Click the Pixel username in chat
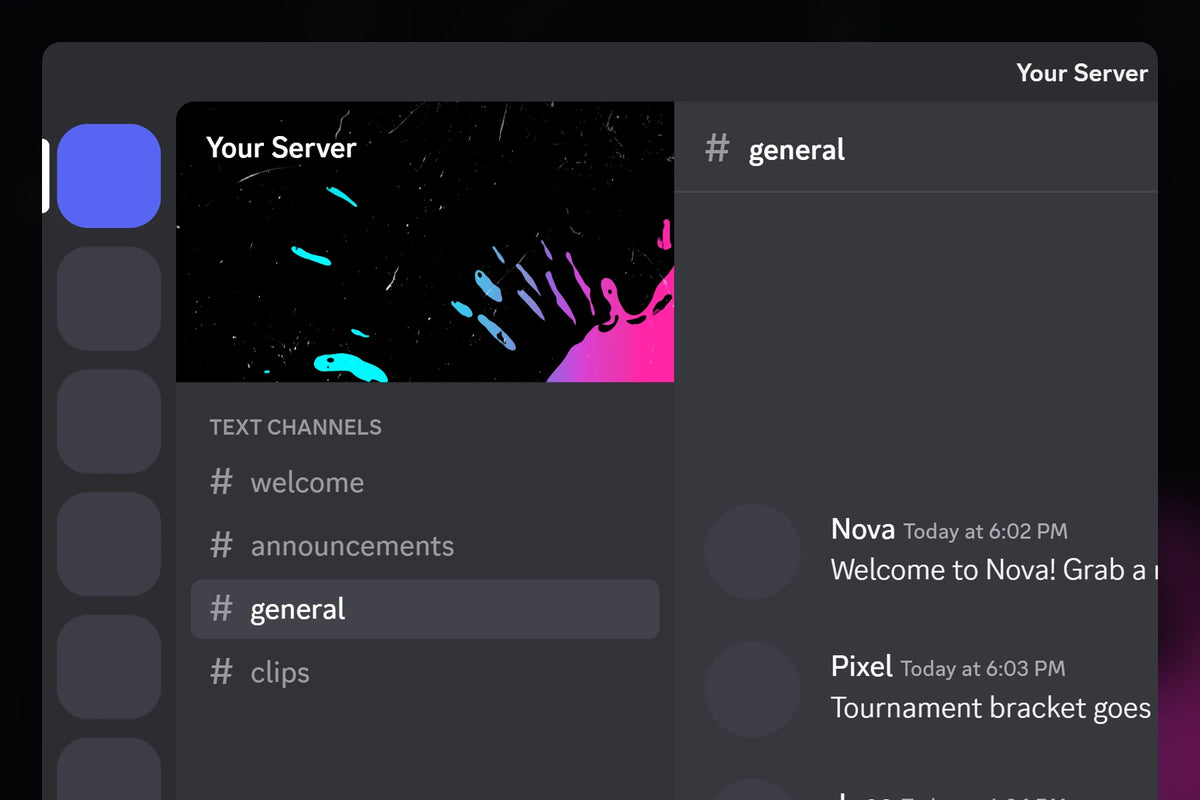Screen dimensions: 1200x800 pyautogui.click(x=862, y=666)
